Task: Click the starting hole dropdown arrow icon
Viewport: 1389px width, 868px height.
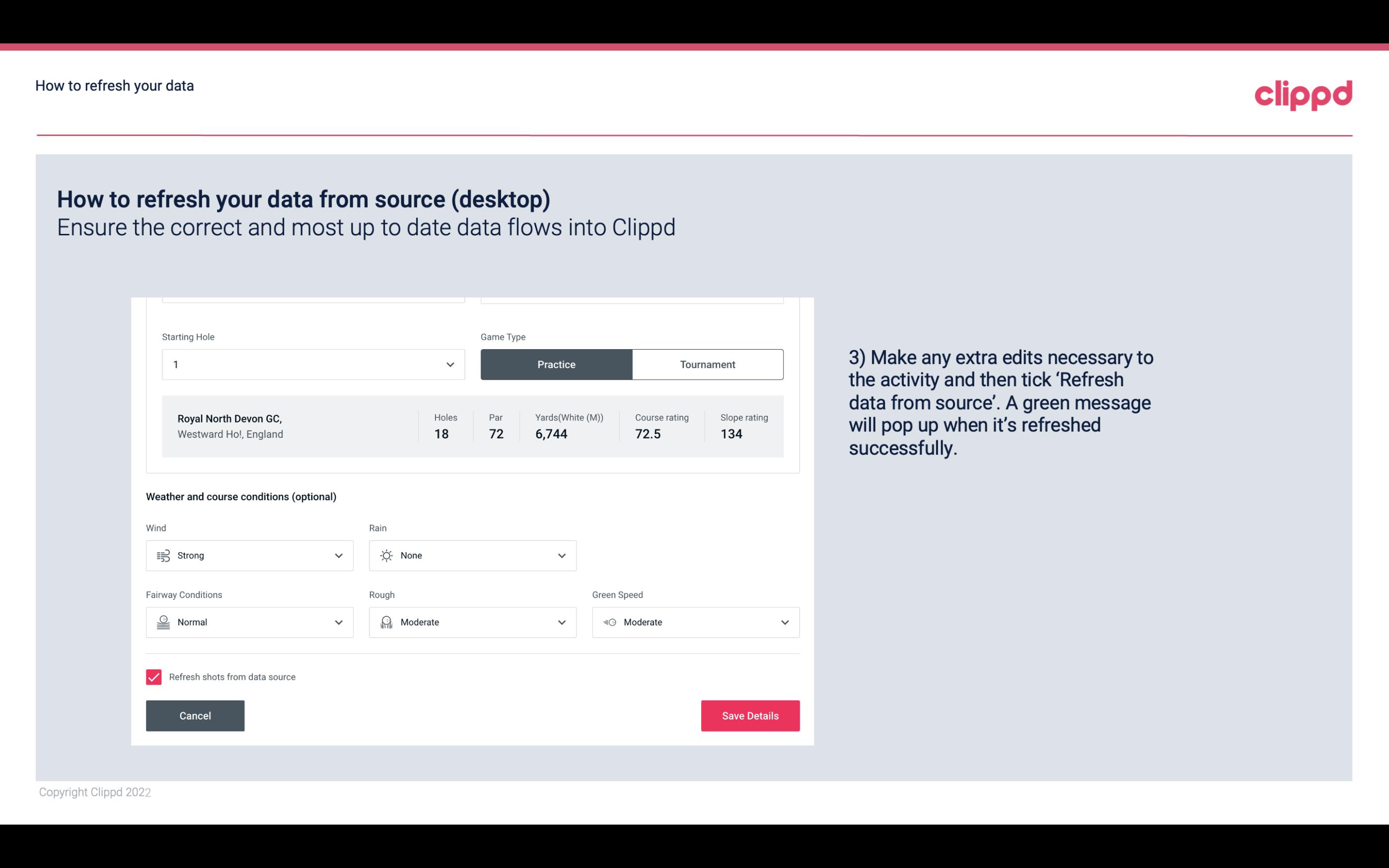Action: tap(449, 363)
